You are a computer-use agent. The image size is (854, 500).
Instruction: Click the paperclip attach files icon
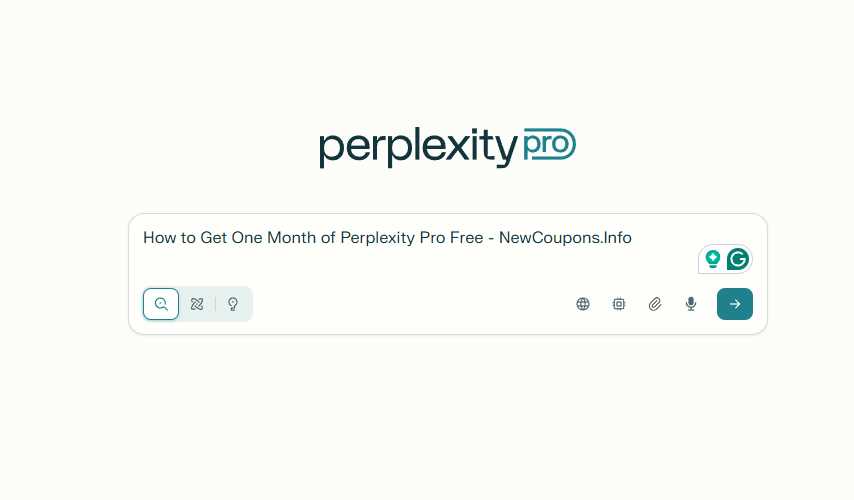point(655,304)
